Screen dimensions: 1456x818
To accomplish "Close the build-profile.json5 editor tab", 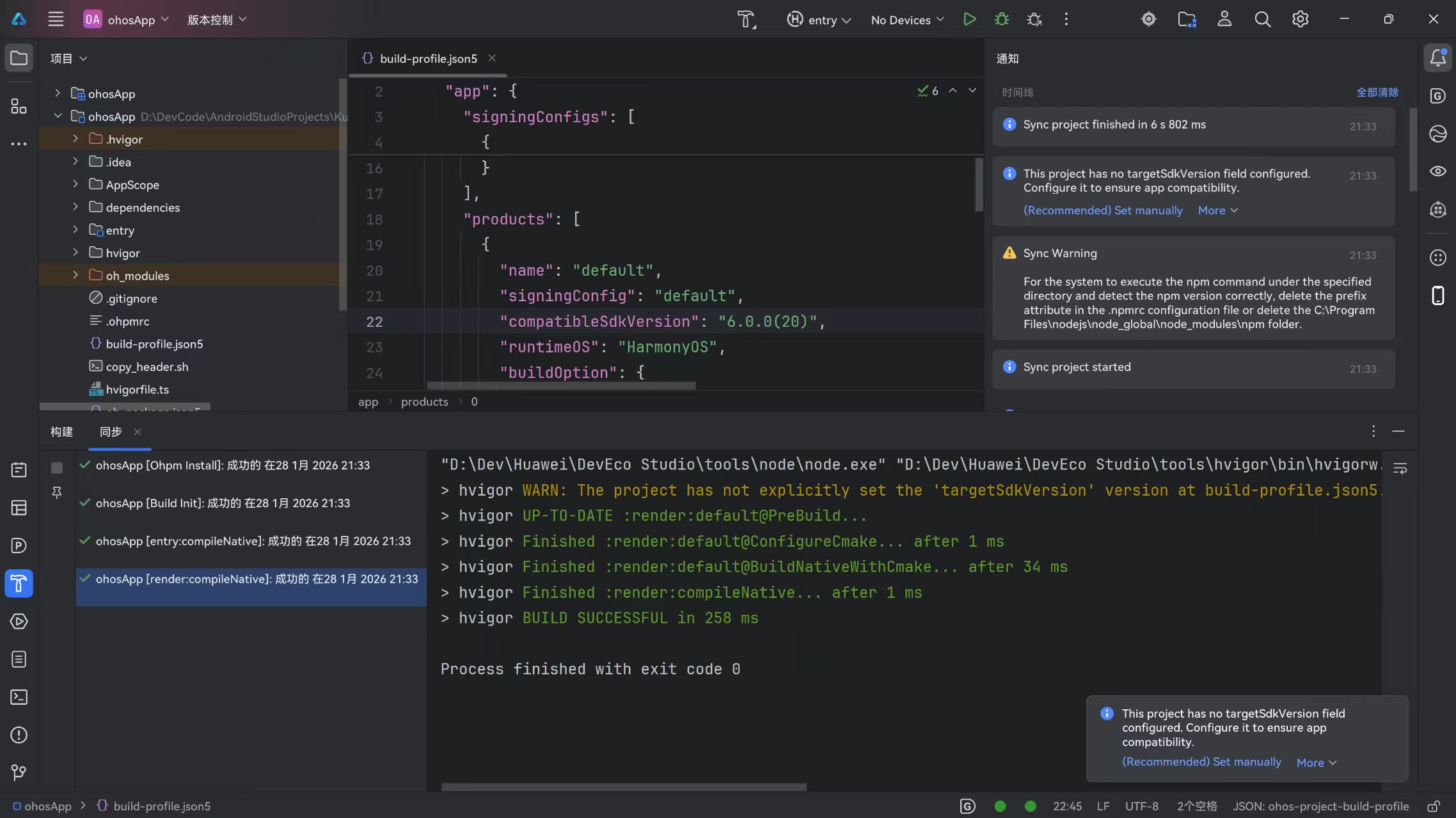I will pos(492,58).
